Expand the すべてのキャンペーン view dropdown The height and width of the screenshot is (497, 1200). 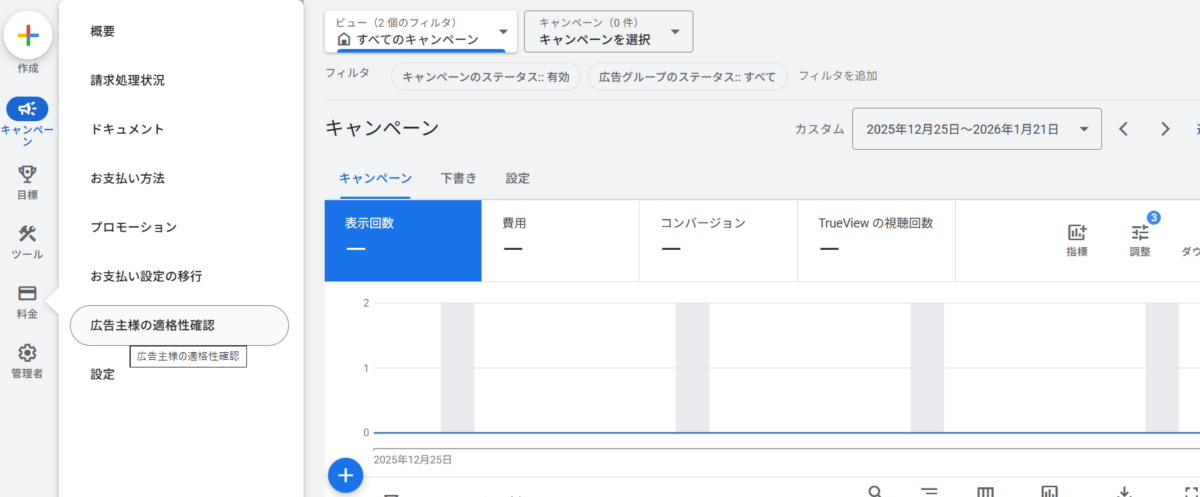pos(420,31)
